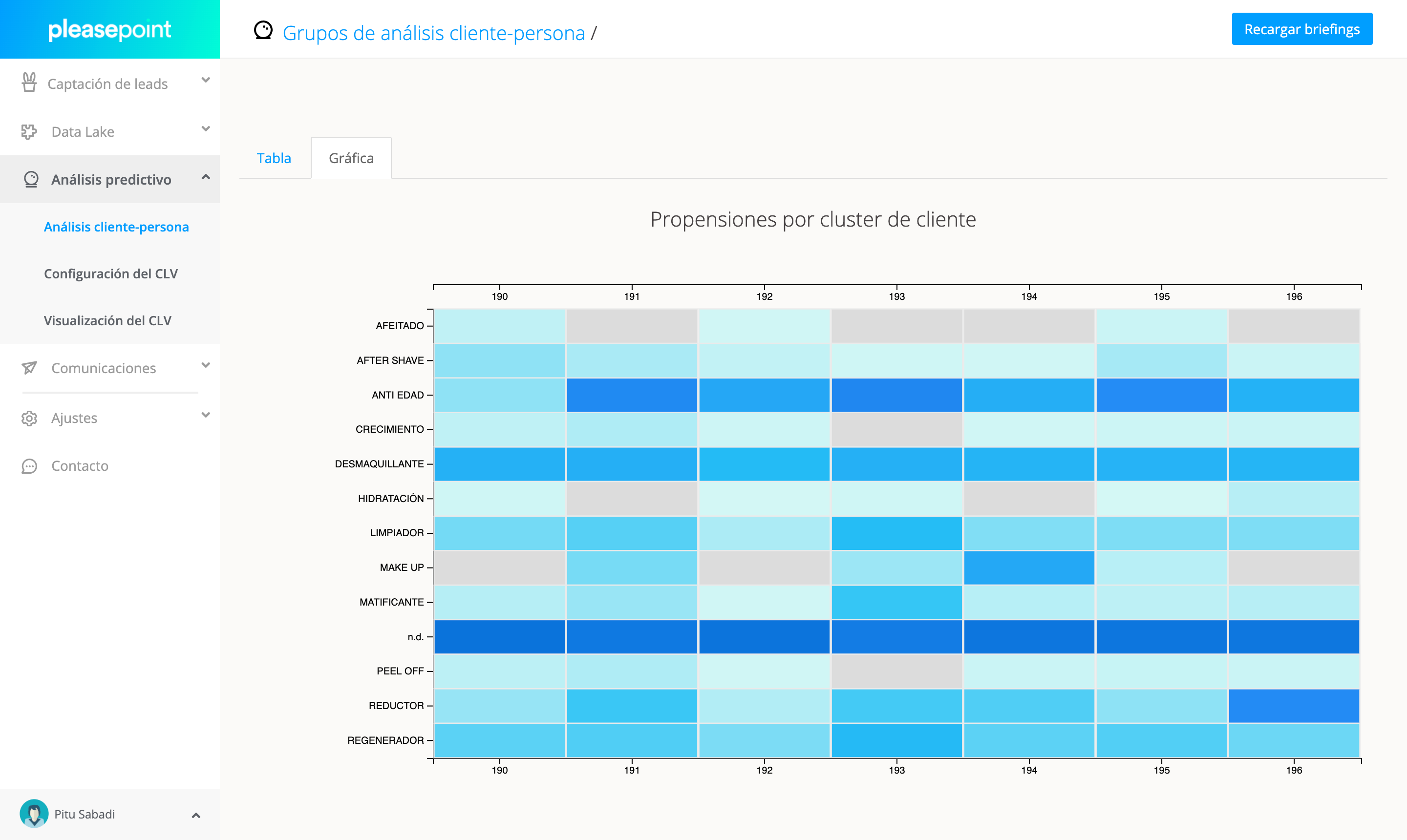
Task: Click the Recargar briefings button
Action: (1301, 29)
